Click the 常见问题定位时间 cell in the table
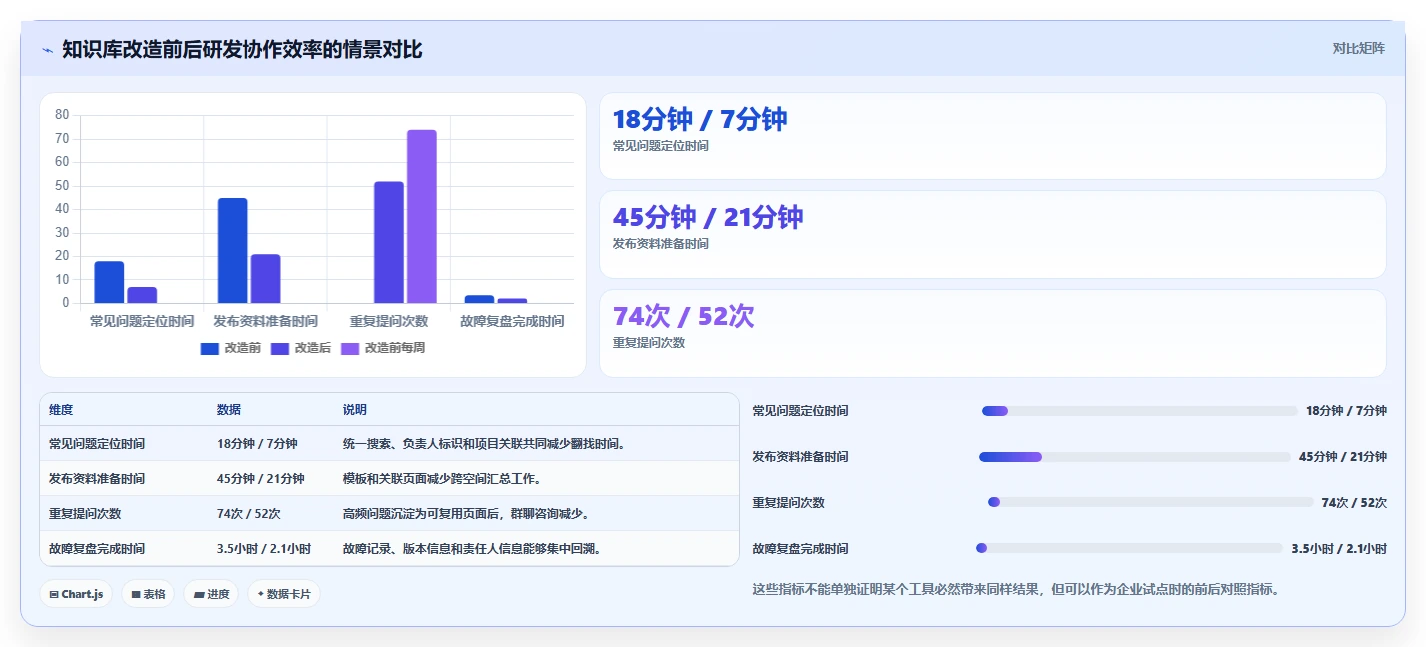 click(x=97, y=444)
